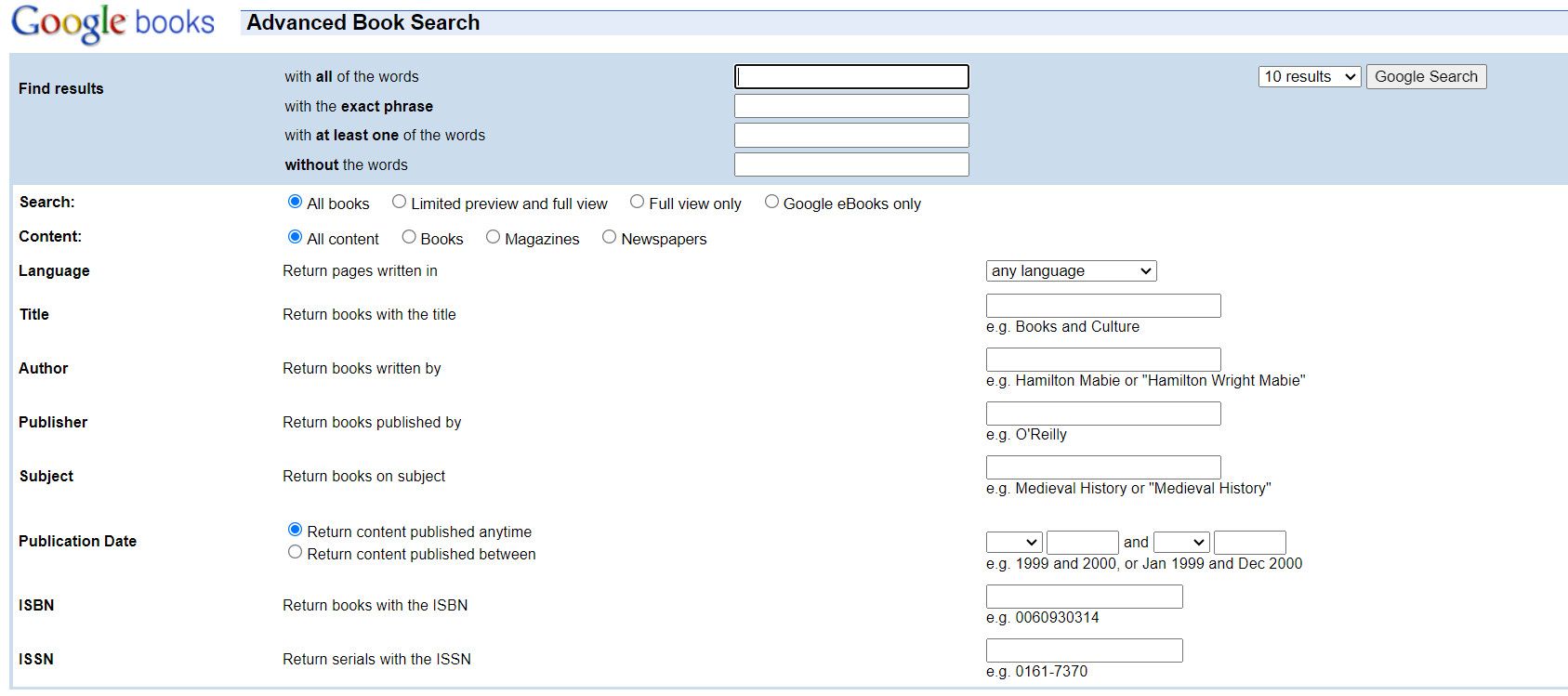Viewport: 1568px width, 696px height.
Task: Click the Title input field
Action: [x=1103, y=306]
